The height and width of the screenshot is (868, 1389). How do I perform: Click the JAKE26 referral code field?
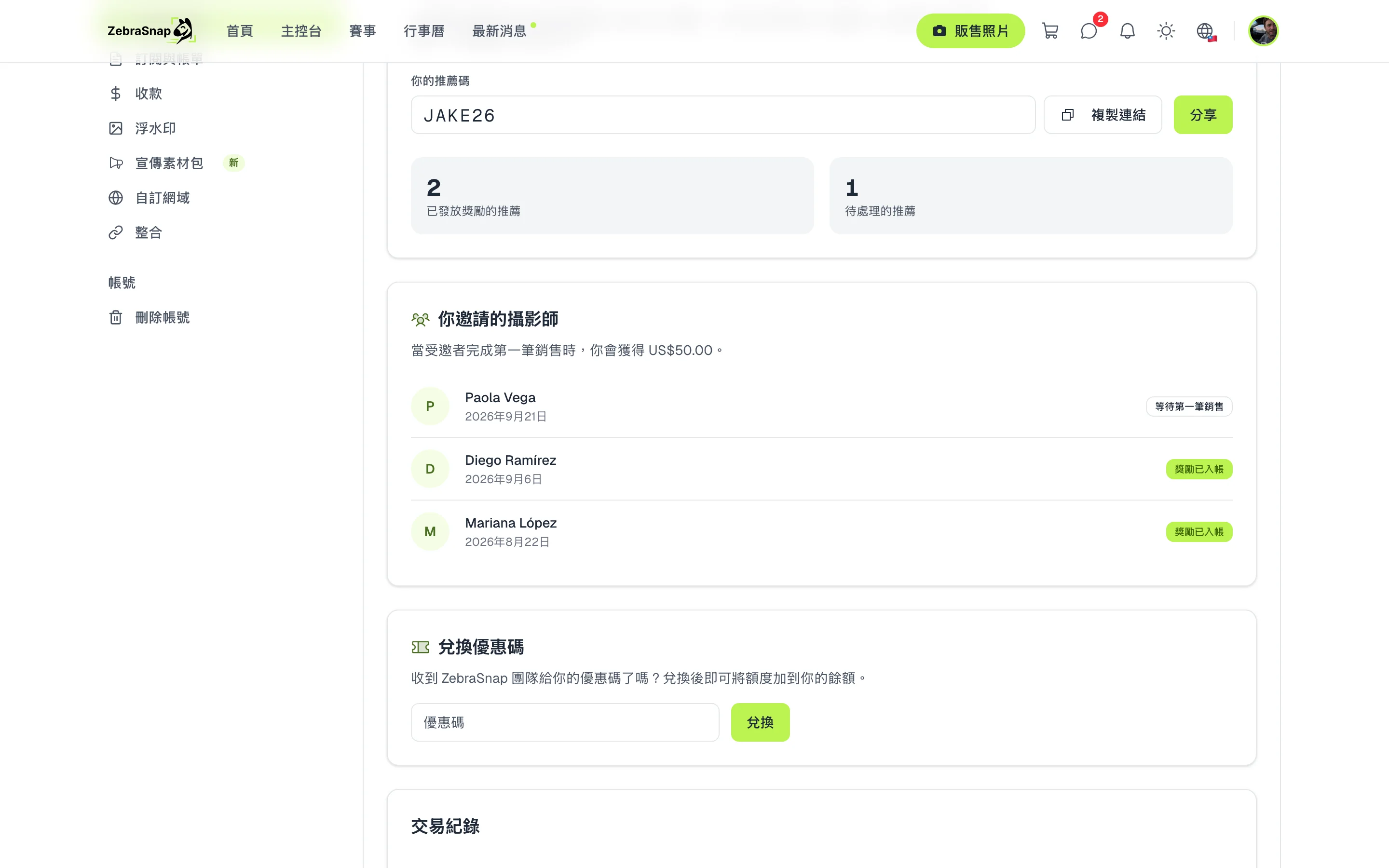coord(722,115)
